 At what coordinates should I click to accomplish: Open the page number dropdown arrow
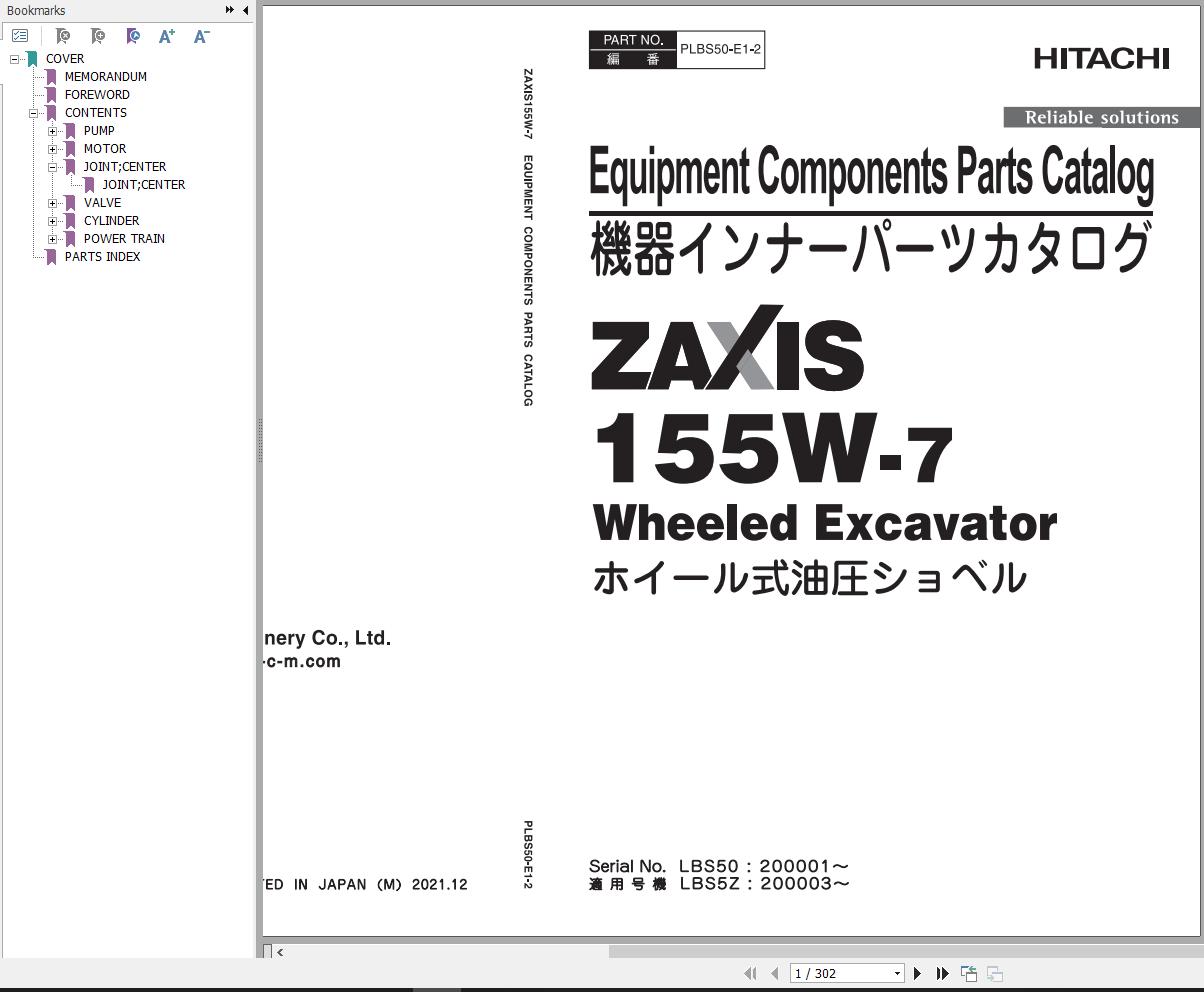click(896, 973)
